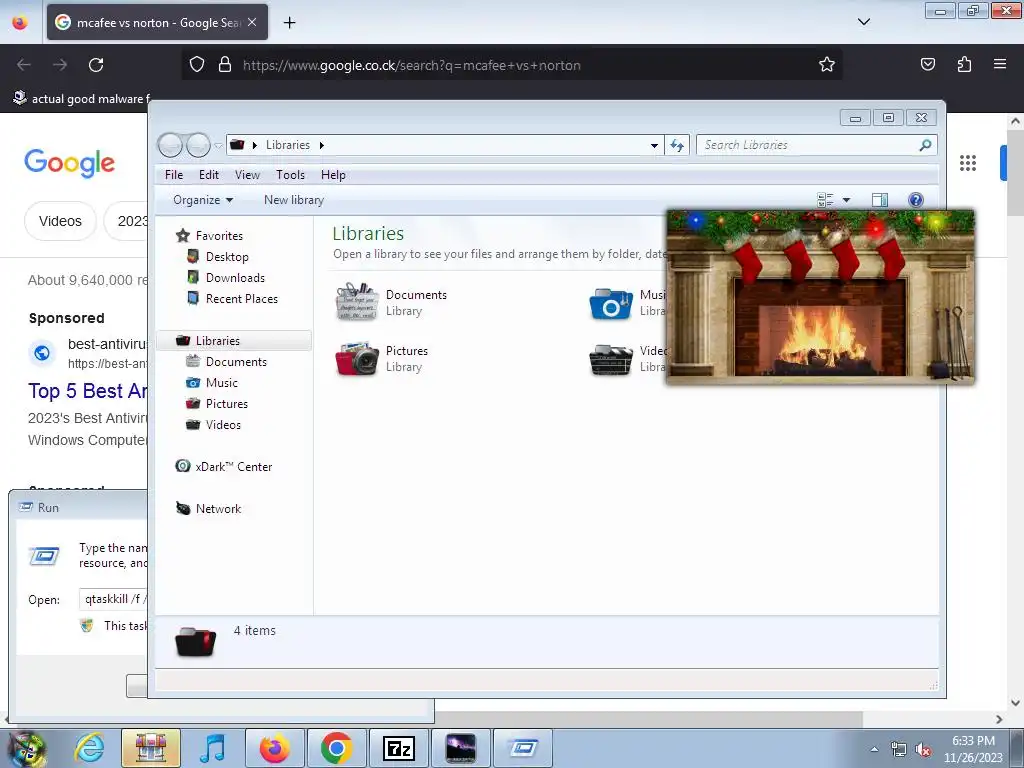The image size is (1024, 768).
Task: Click the refresh arrows beside the address bar
Action: (677, 145)
